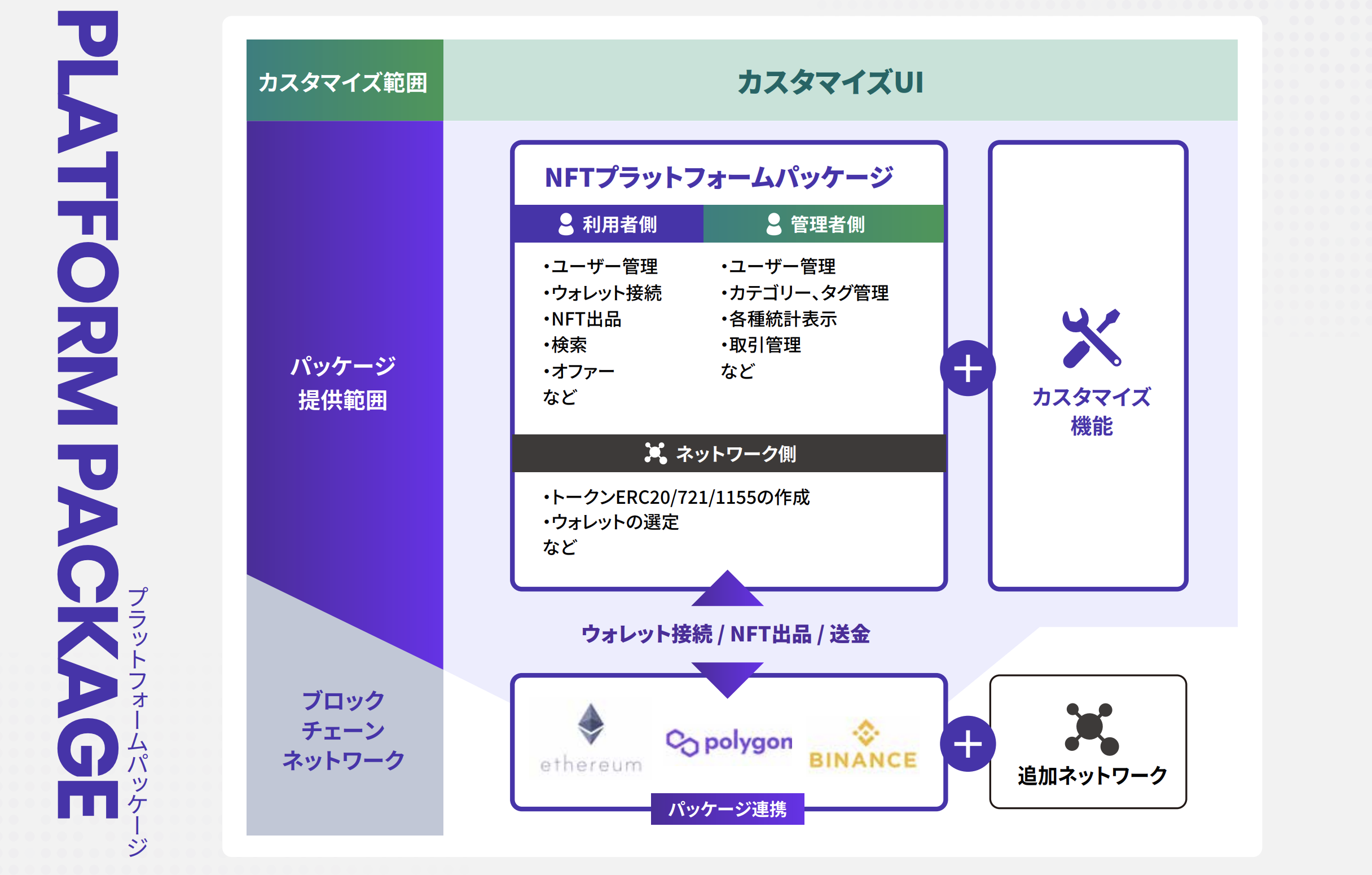The width and height of the screenshot is (1372, 875).
Task: Click the wrench and screwdriver customize icon
Action: pyautogui.click(x=1091, y=338)
